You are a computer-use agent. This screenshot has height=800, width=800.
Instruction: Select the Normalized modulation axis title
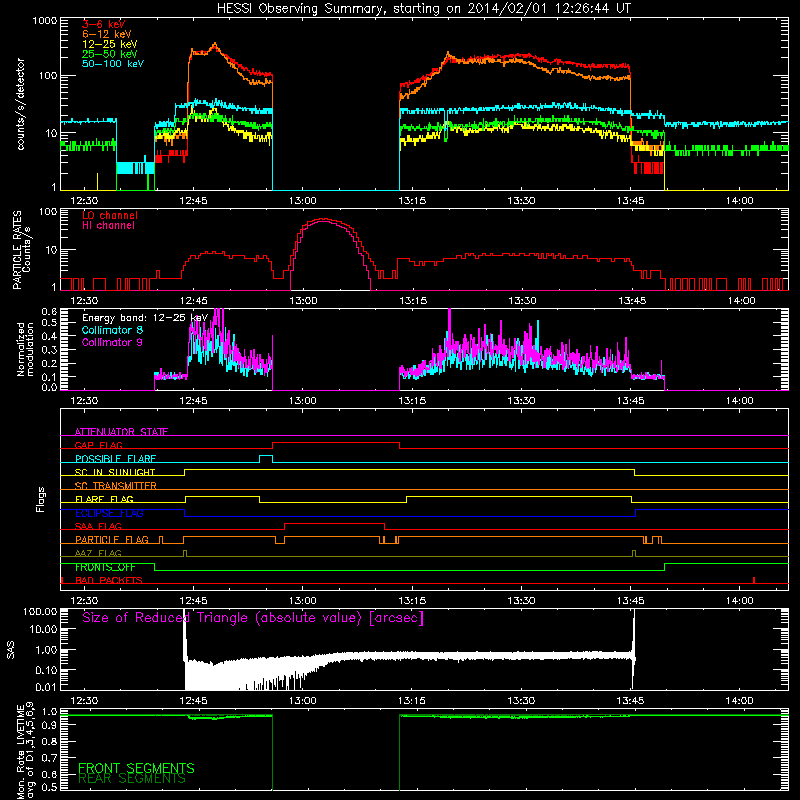(25, 349)
